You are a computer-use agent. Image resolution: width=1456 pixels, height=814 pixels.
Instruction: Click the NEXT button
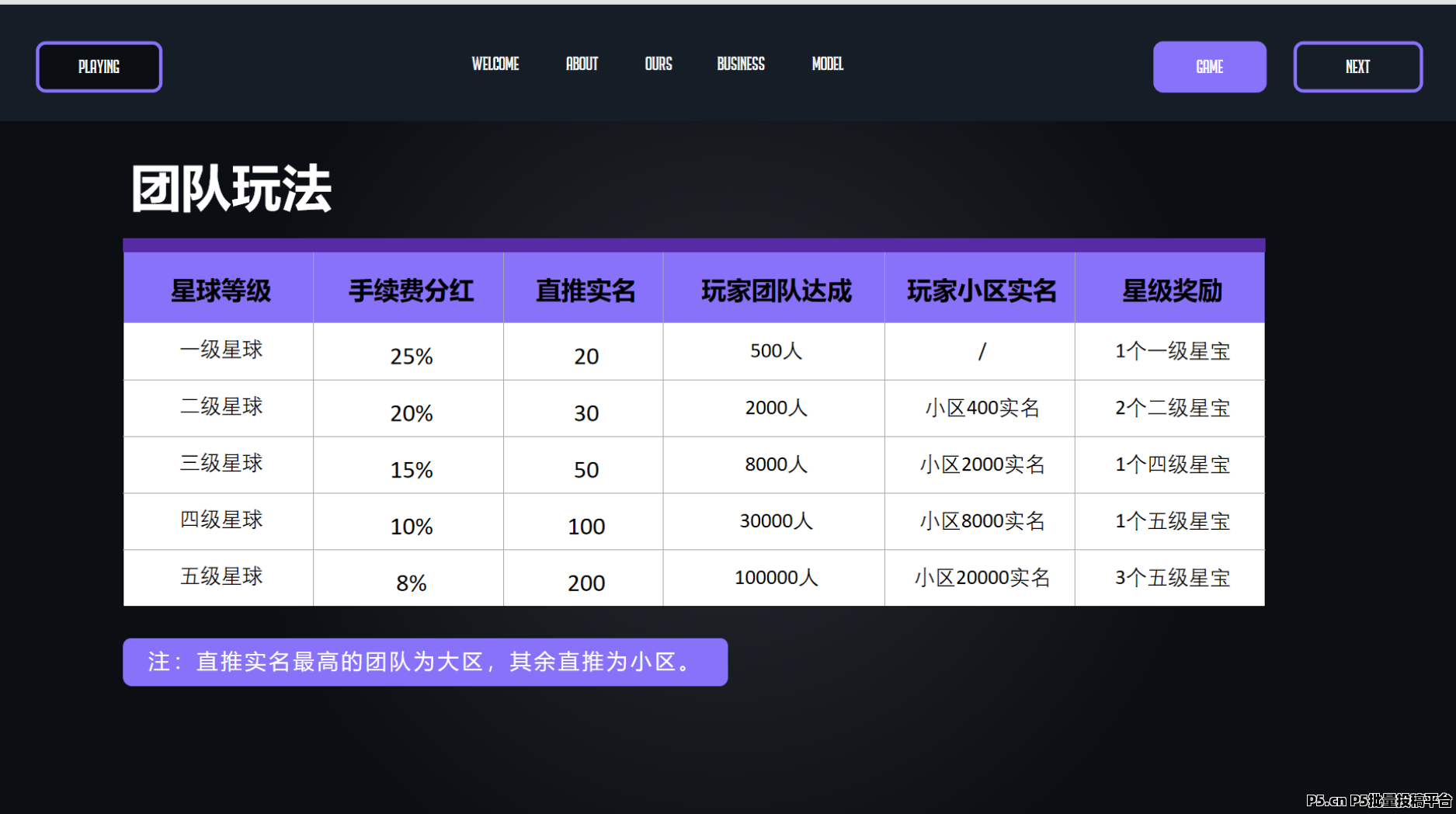pyautogui.click(x=1357, y=67)
